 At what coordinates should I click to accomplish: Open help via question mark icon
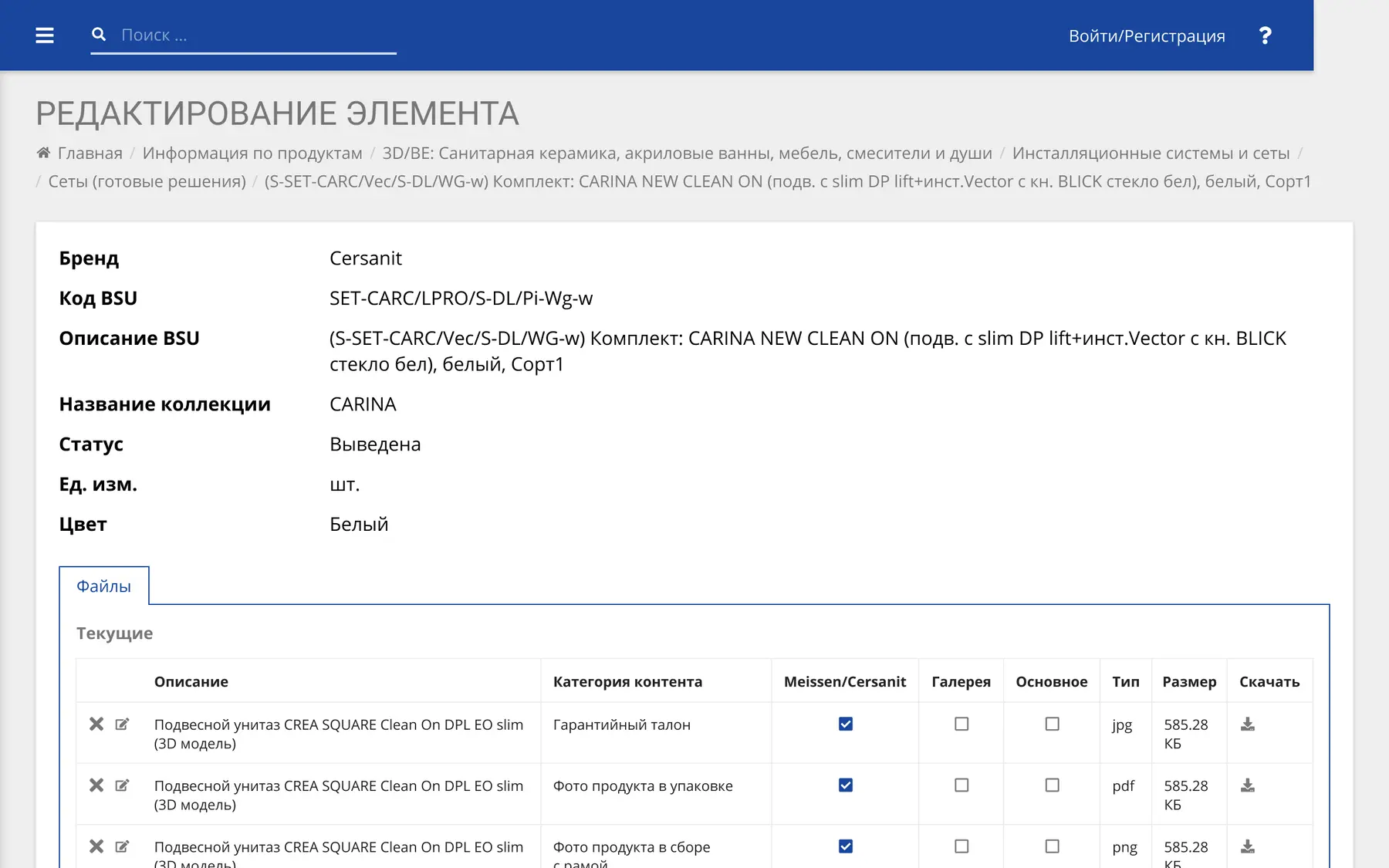click(x=1265, y=35)
